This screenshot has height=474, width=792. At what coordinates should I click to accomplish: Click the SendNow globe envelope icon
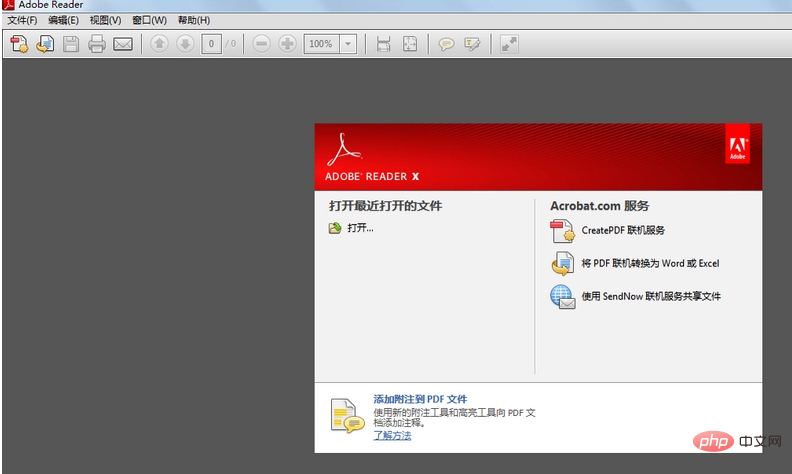(x=563, y=297)
